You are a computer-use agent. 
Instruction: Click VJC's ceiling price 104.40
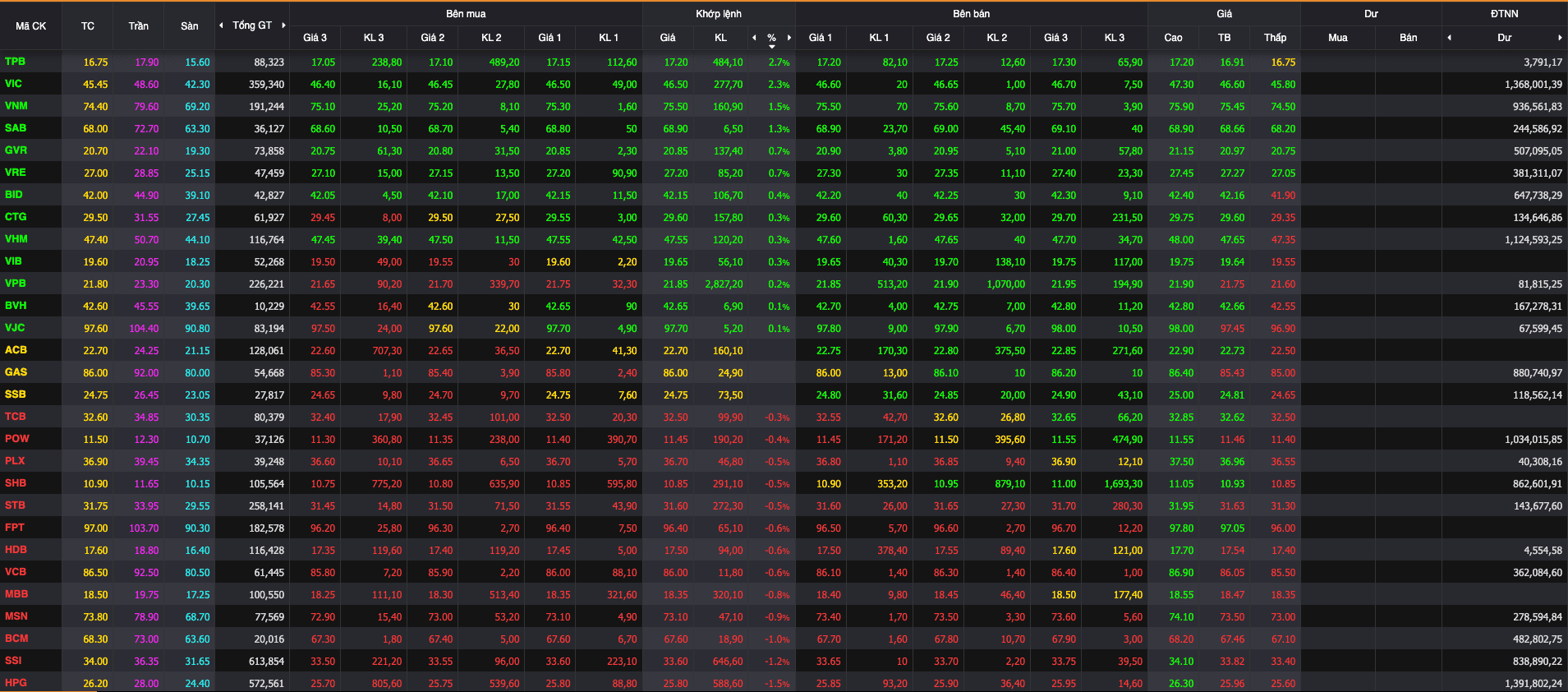(x=144, y=329)
